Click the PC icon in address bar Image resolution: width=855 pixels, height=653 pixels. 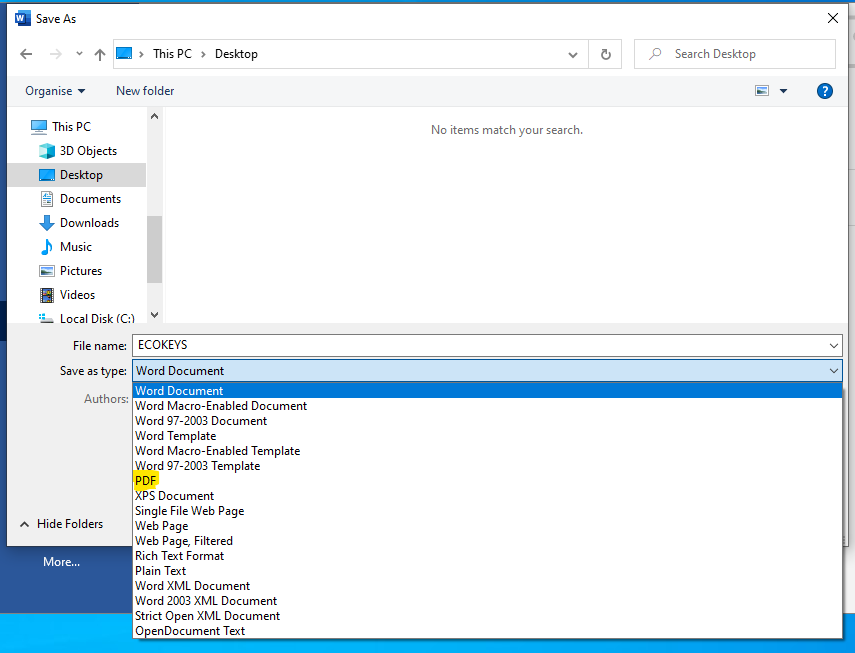(x=124, y=53)
